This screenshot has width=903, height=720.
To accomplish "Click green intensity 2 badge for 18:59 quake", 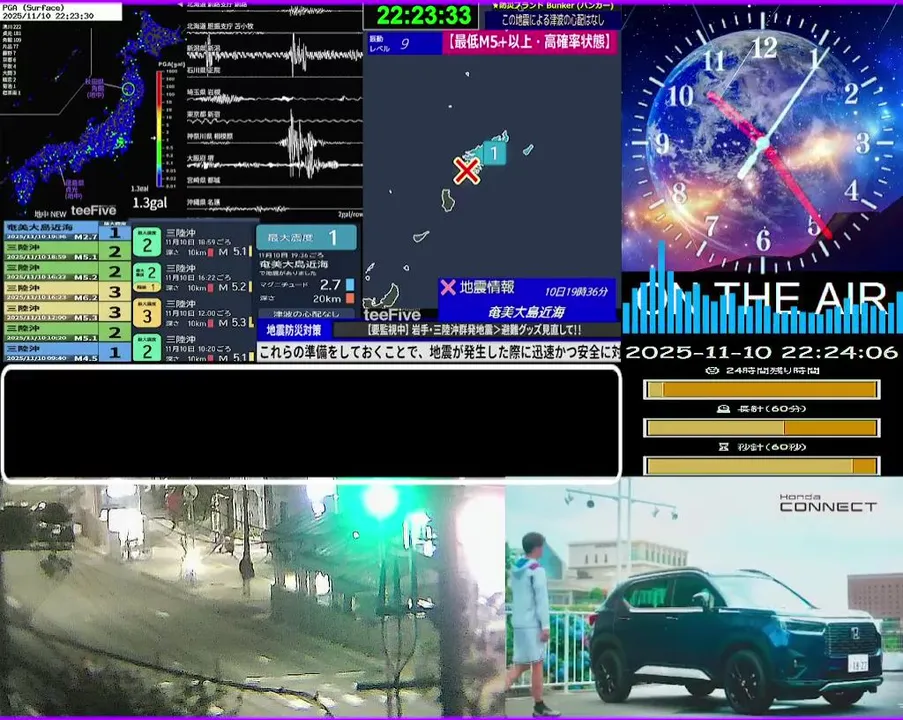I will pyautogui.click(x=147, y=242).
